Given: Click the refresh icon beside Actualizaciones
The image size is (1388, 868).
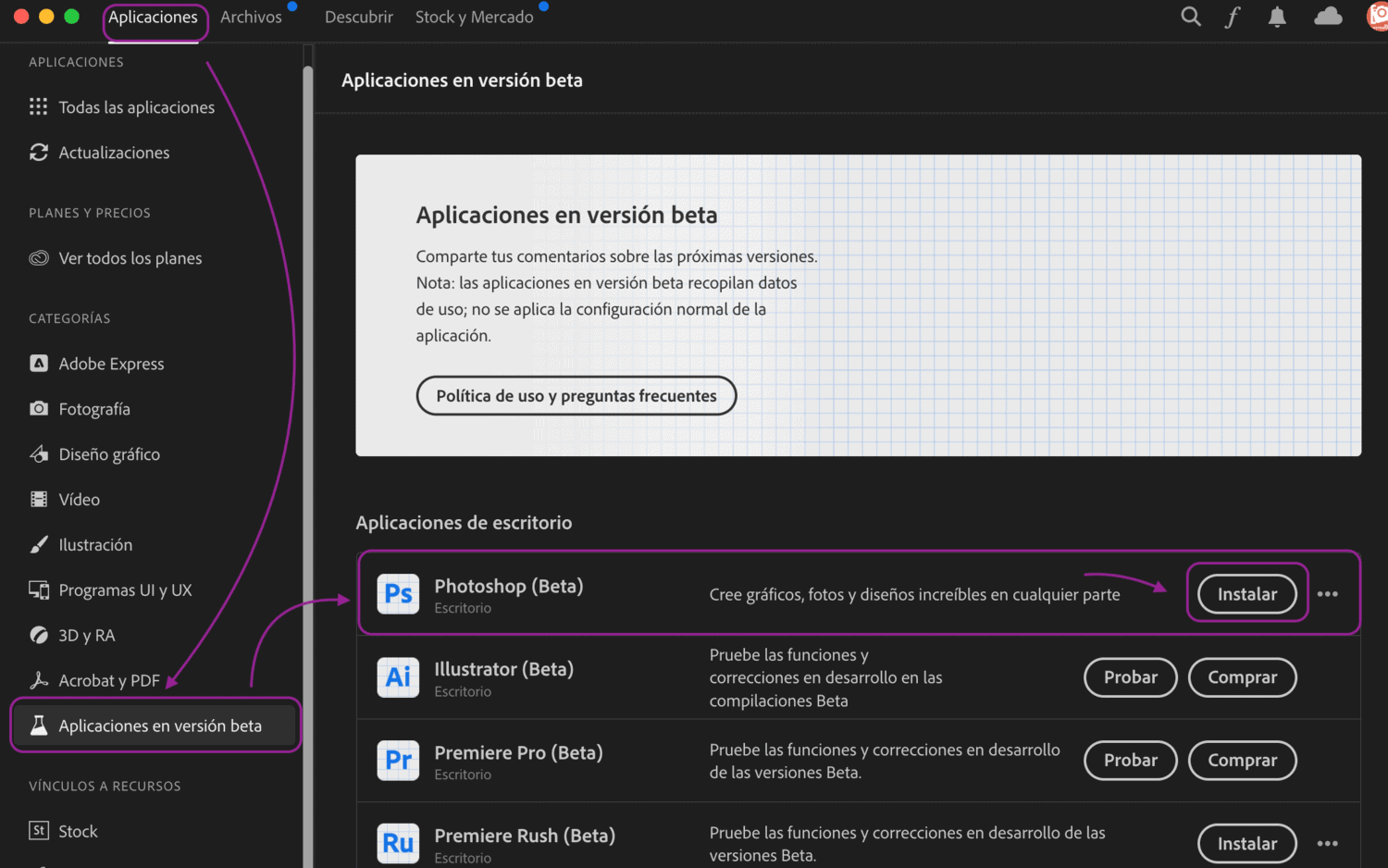Looking at the screenshot, I should point(38,153).
